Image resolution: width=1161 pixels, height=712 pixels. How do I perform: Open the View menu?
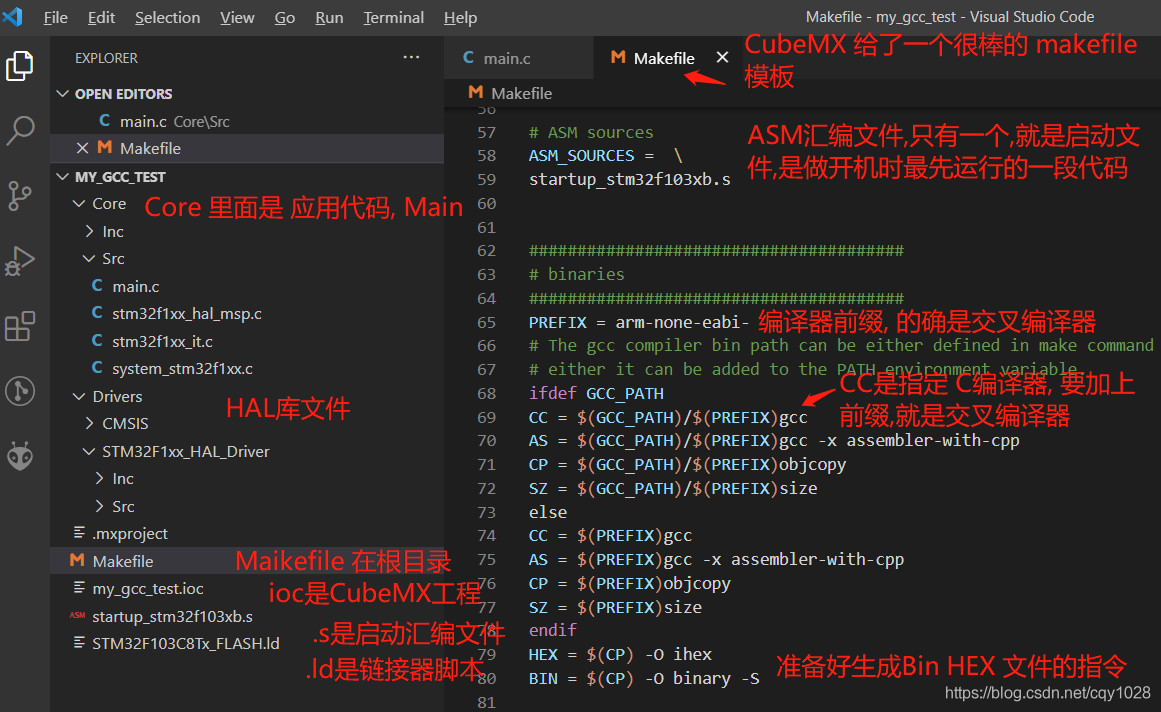[x=237, y=17]
